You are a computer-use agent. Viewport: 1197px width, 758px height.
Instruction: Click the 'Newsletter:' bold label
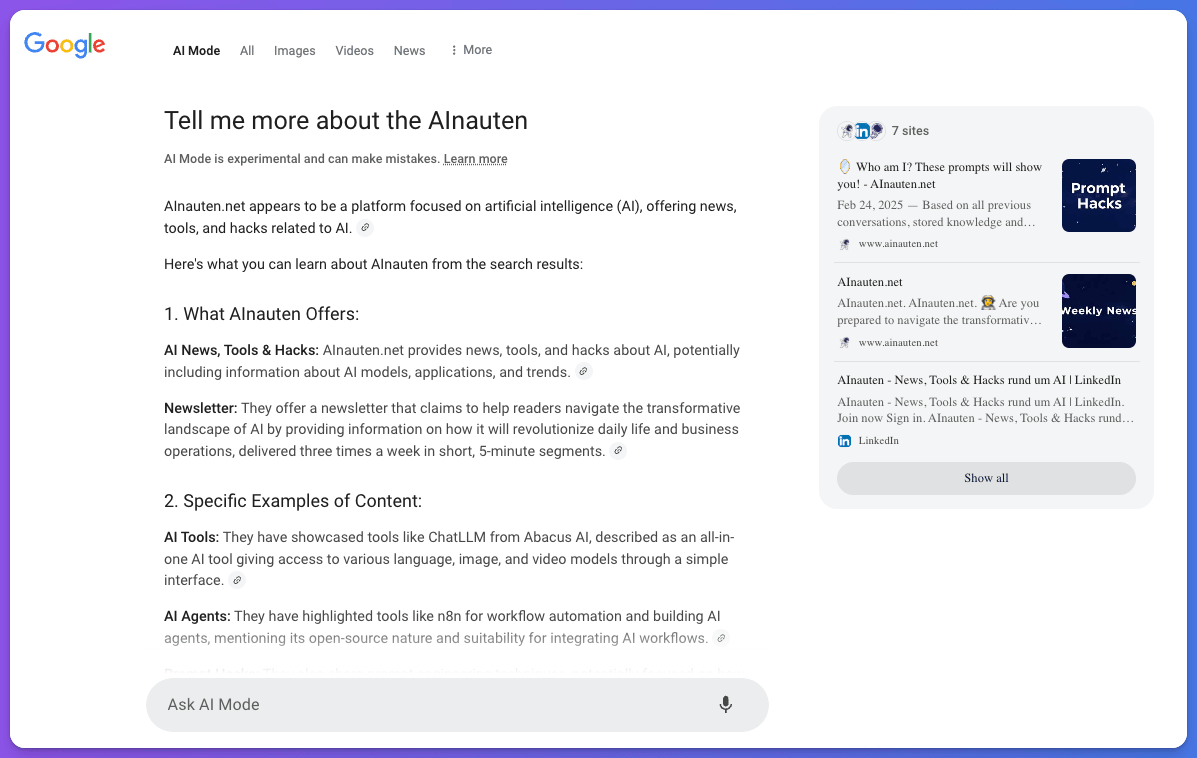tap(201, 408)
